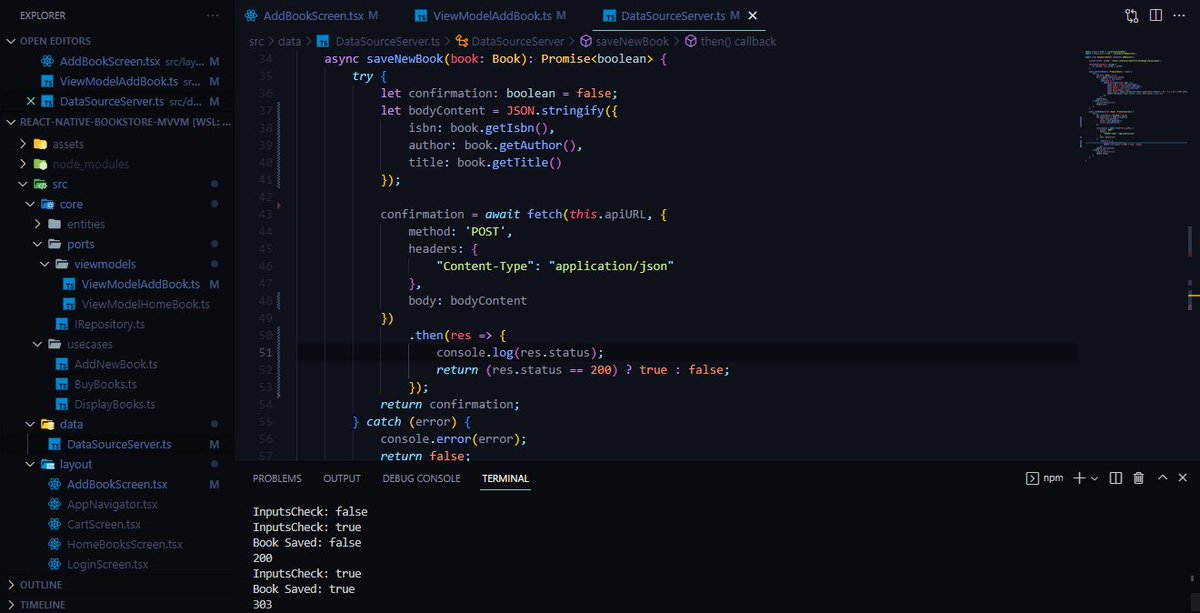This screenshot has height=613, width=1200.
Task: Close the bottom terminal panel
Action: pyautogui.click(x=1181, y=478)
